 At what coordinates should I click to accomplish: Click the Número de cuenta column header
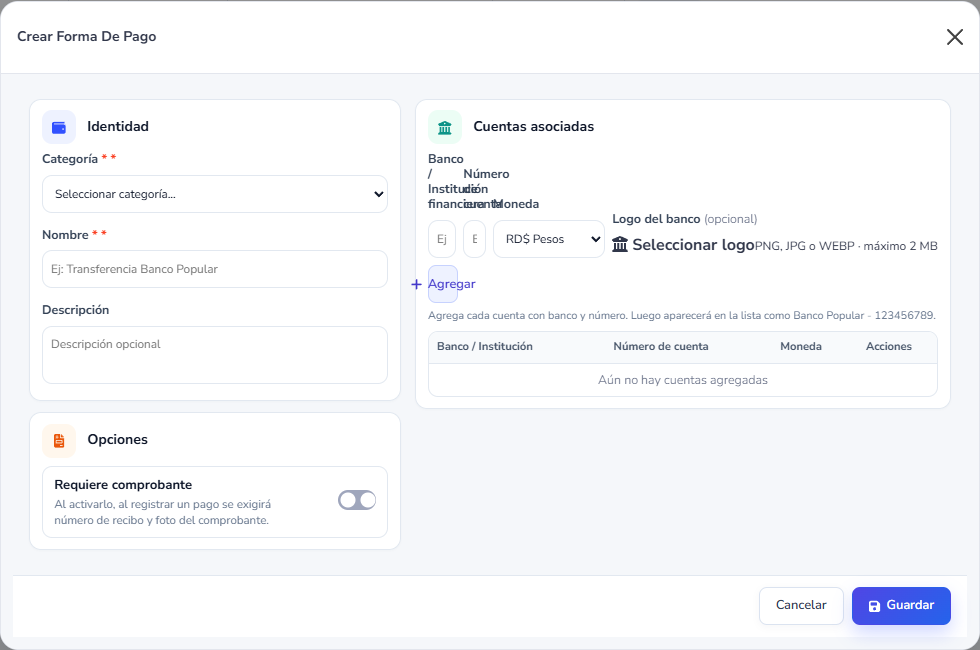tap(661, 346)
